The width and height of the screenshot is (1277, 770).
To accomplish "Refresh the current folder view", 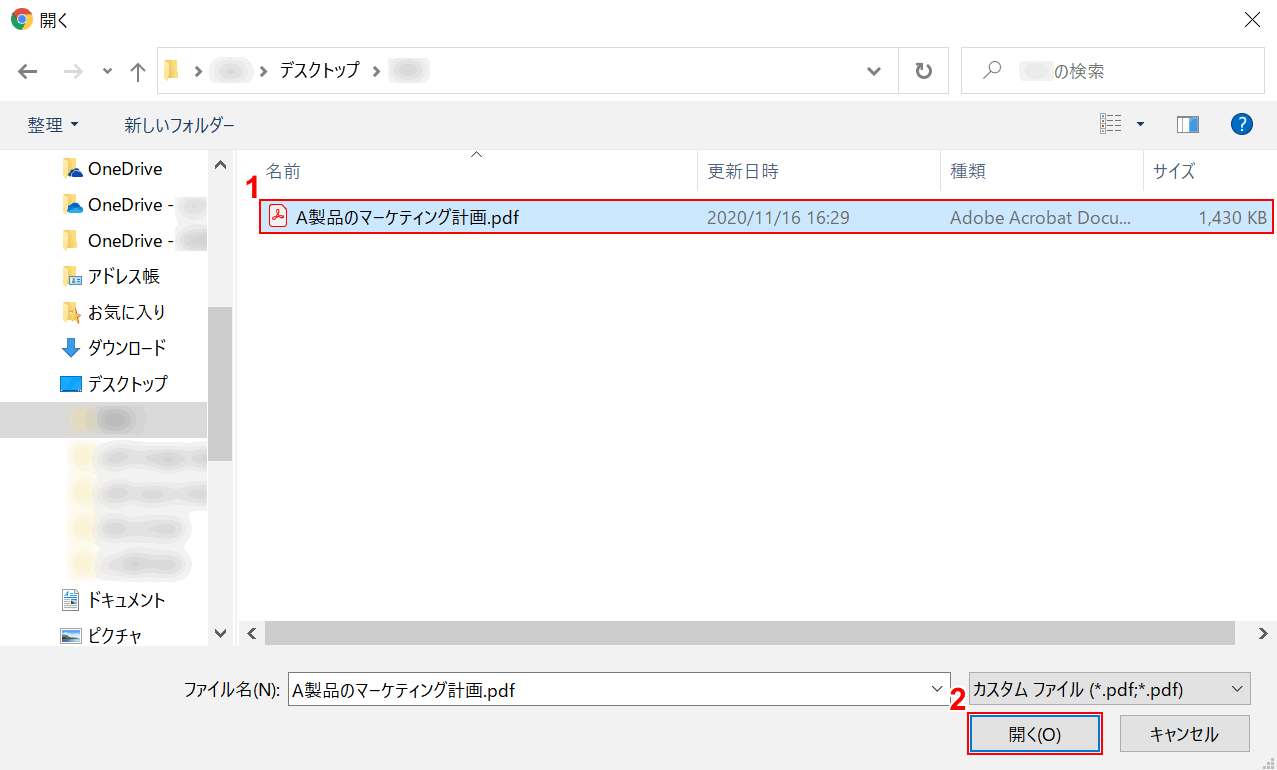I will click(x=923, y=71).
